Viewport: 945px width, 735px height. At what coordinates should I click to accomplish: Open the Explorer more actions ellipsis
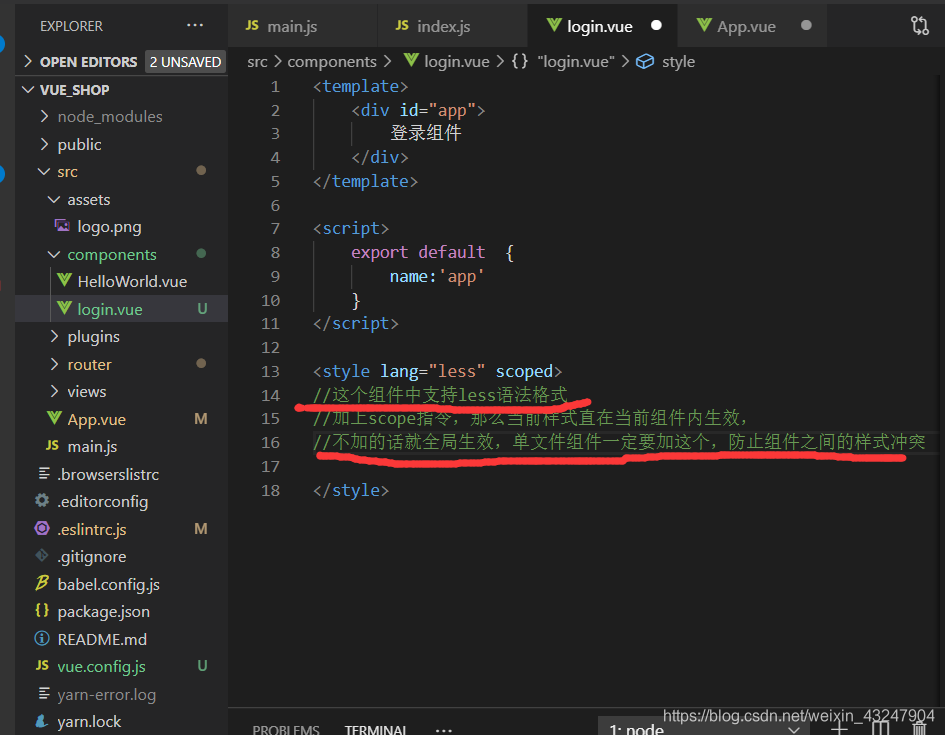195,25
